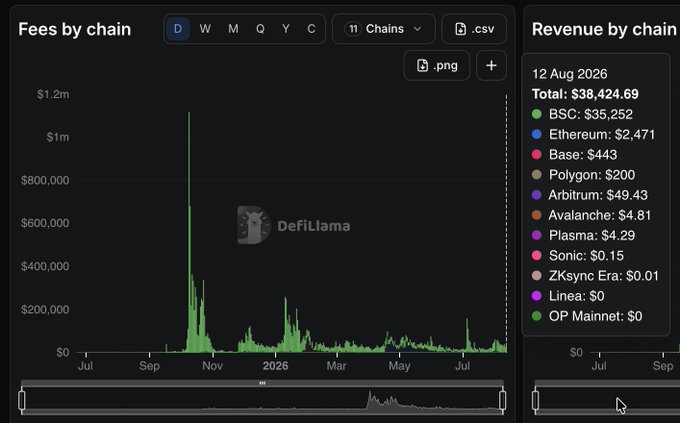680x423 pixels.
Task: Click the $600,000 y-axis label
Action: 45,223
